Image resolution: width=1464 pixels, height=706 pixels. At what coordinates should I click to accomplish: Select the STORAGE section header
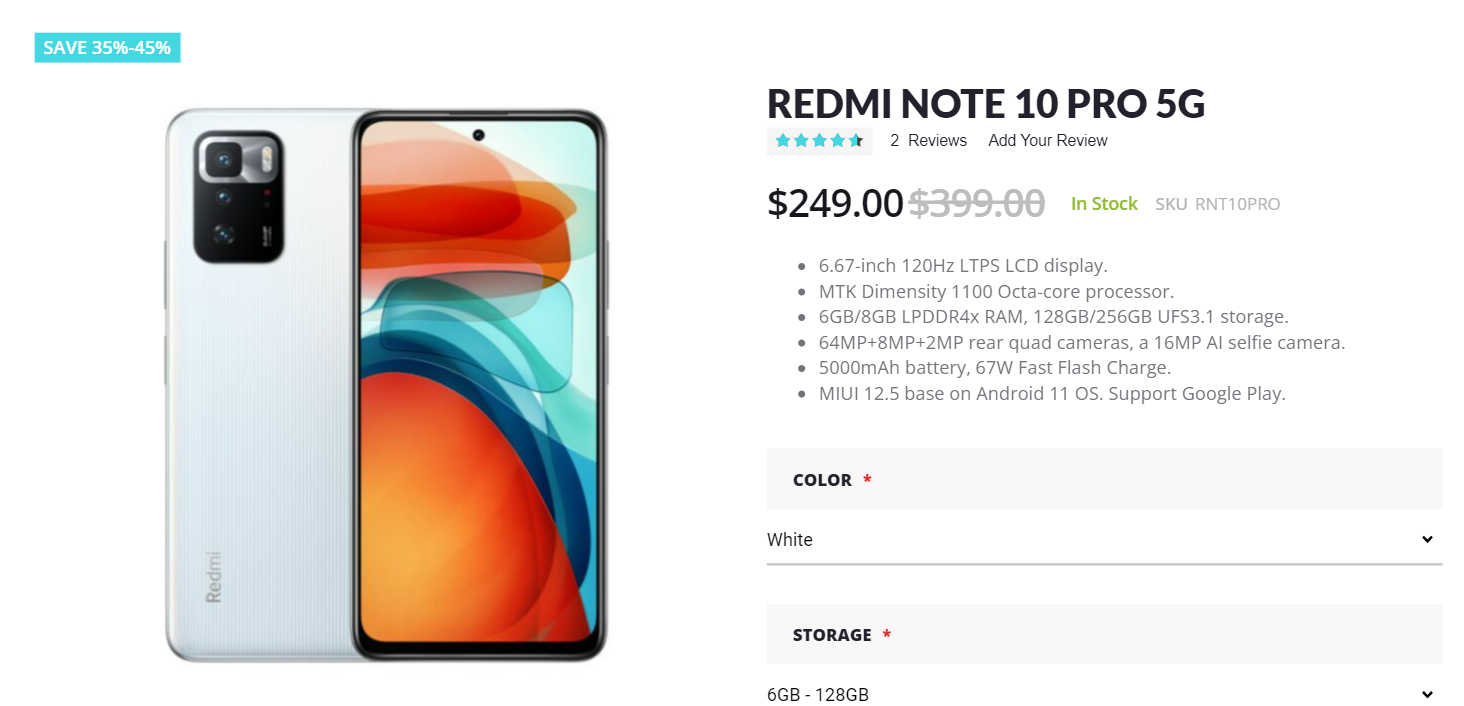pos(832,634)
